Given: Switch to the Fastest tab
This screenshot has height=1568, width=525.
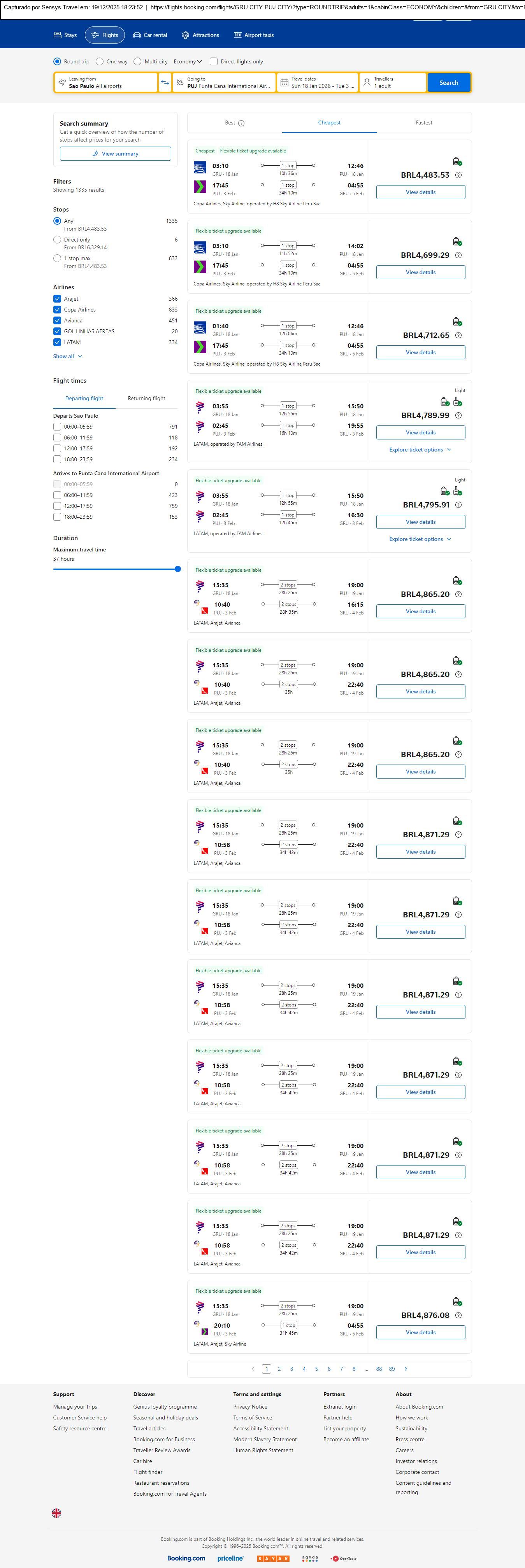Looking at the screenshot, I should [x=424, y=123].
